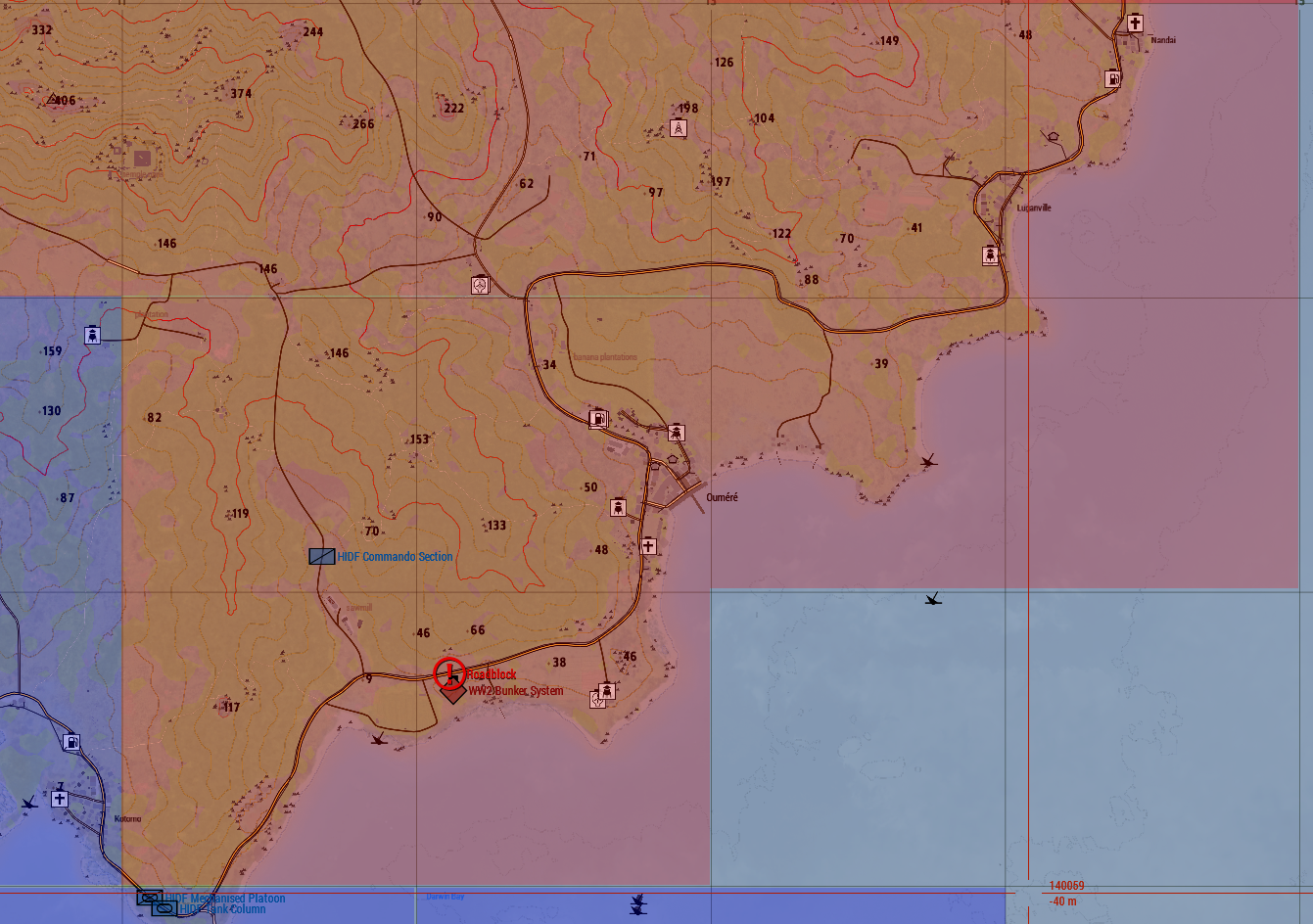Viewport: 1313px width, 924px height.
Task: Select the shipwreck icon on the pale blue zone's top edge
Action: [933, 598]
